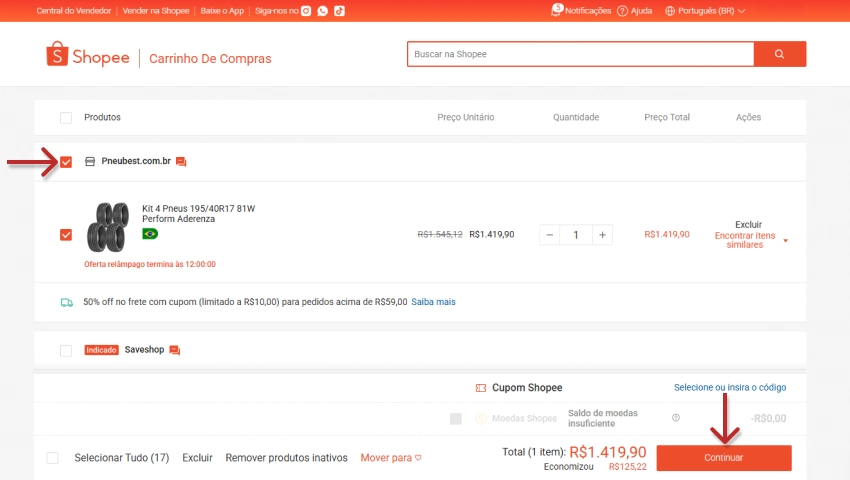The image size is (850, 480).
Task: Open Central do Vendedor link
Action: 74,11
